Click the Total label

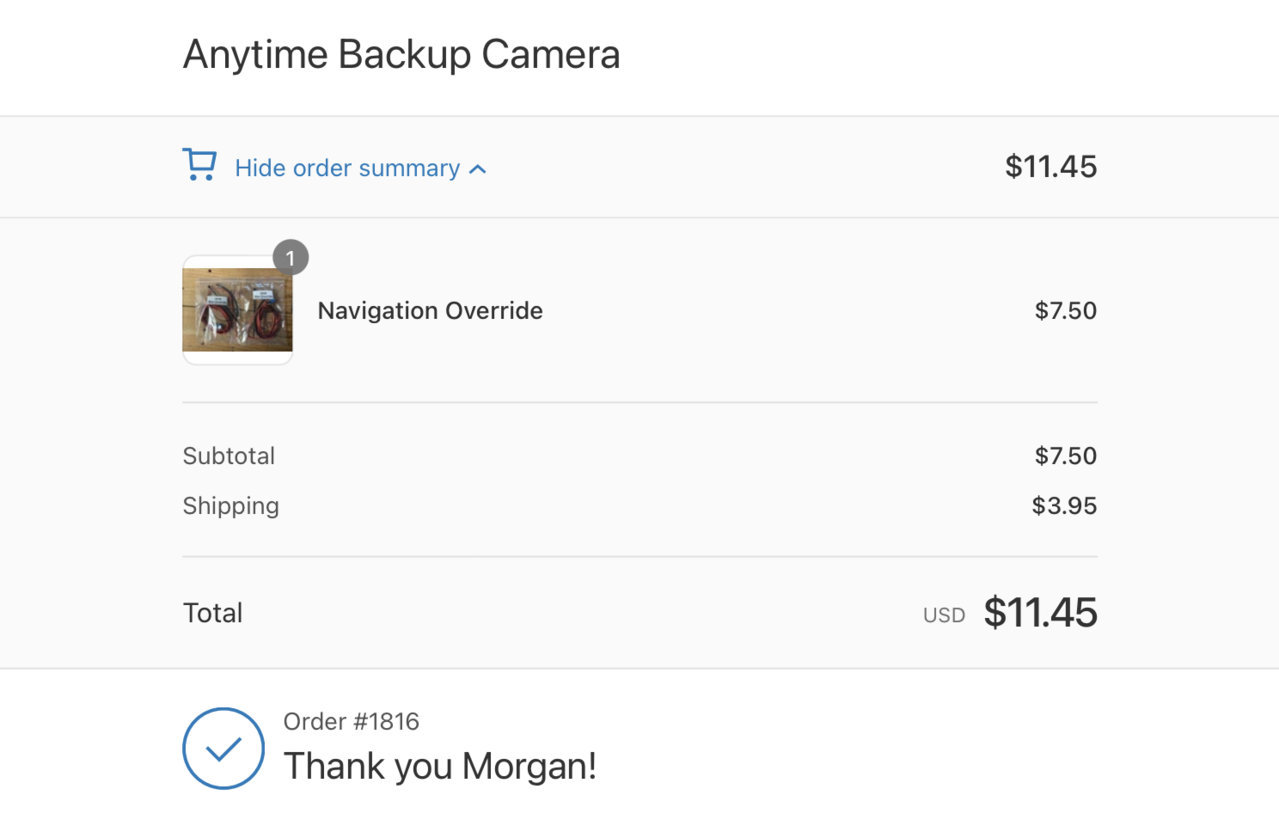(212, 613)
